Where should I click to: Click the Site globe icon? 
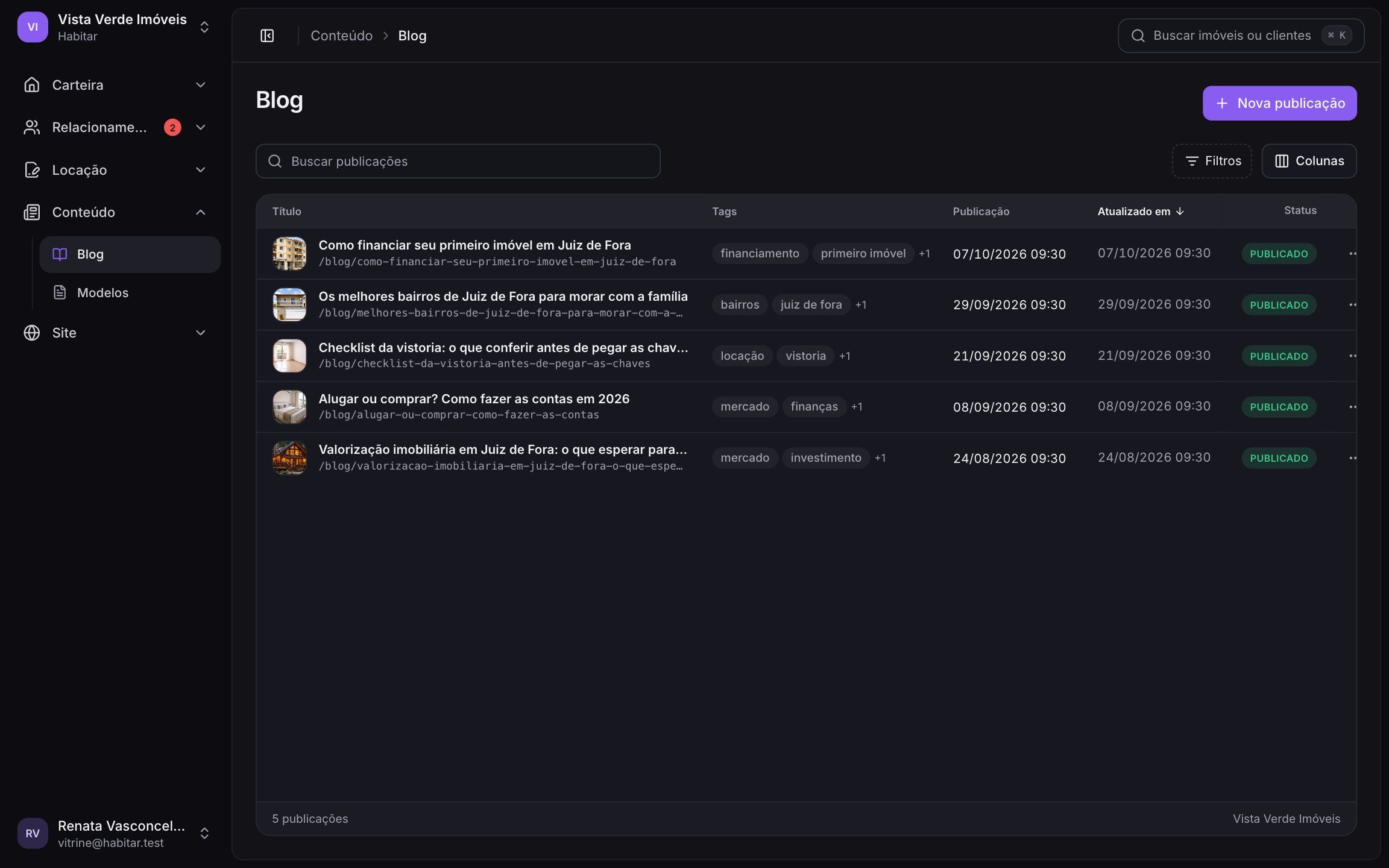click(32, 333)
